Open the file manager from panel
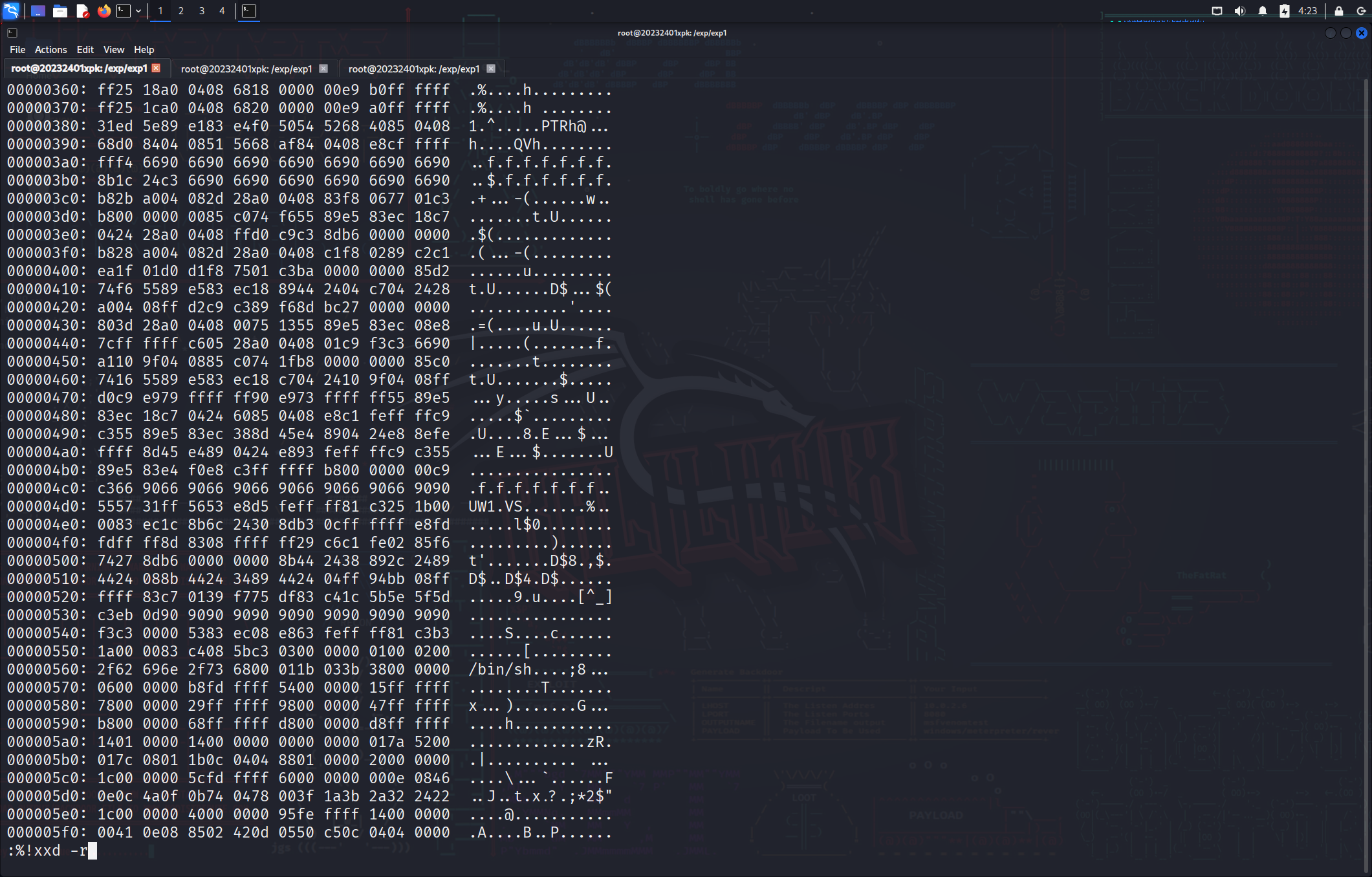 (x=60, y=11)
